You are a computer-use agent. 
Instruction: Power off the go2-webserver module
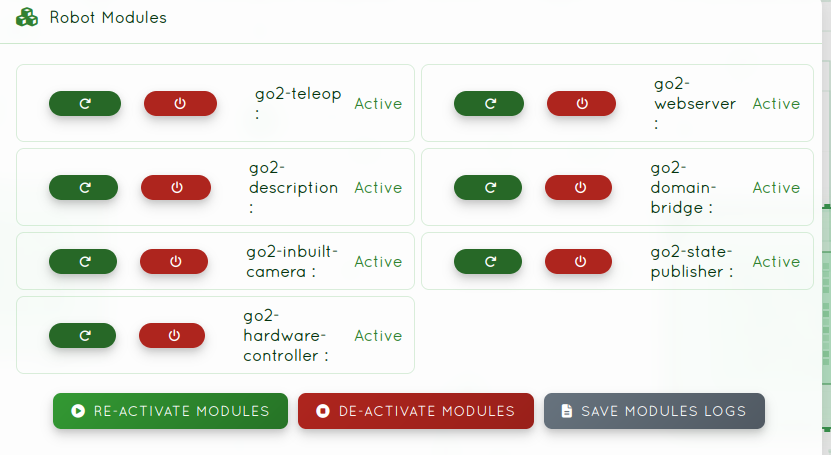582,103
